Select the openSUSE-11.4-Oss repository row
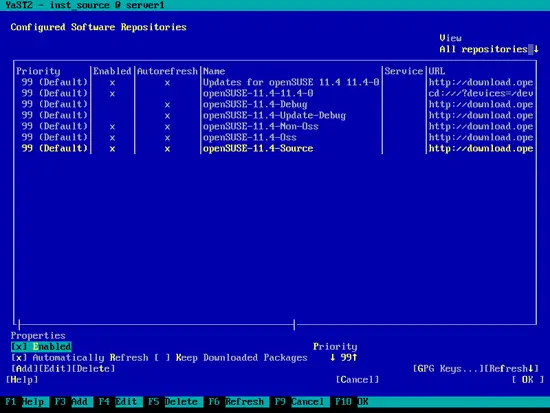The width and height of the screenshot is (550, 413). tap(275, 138)
